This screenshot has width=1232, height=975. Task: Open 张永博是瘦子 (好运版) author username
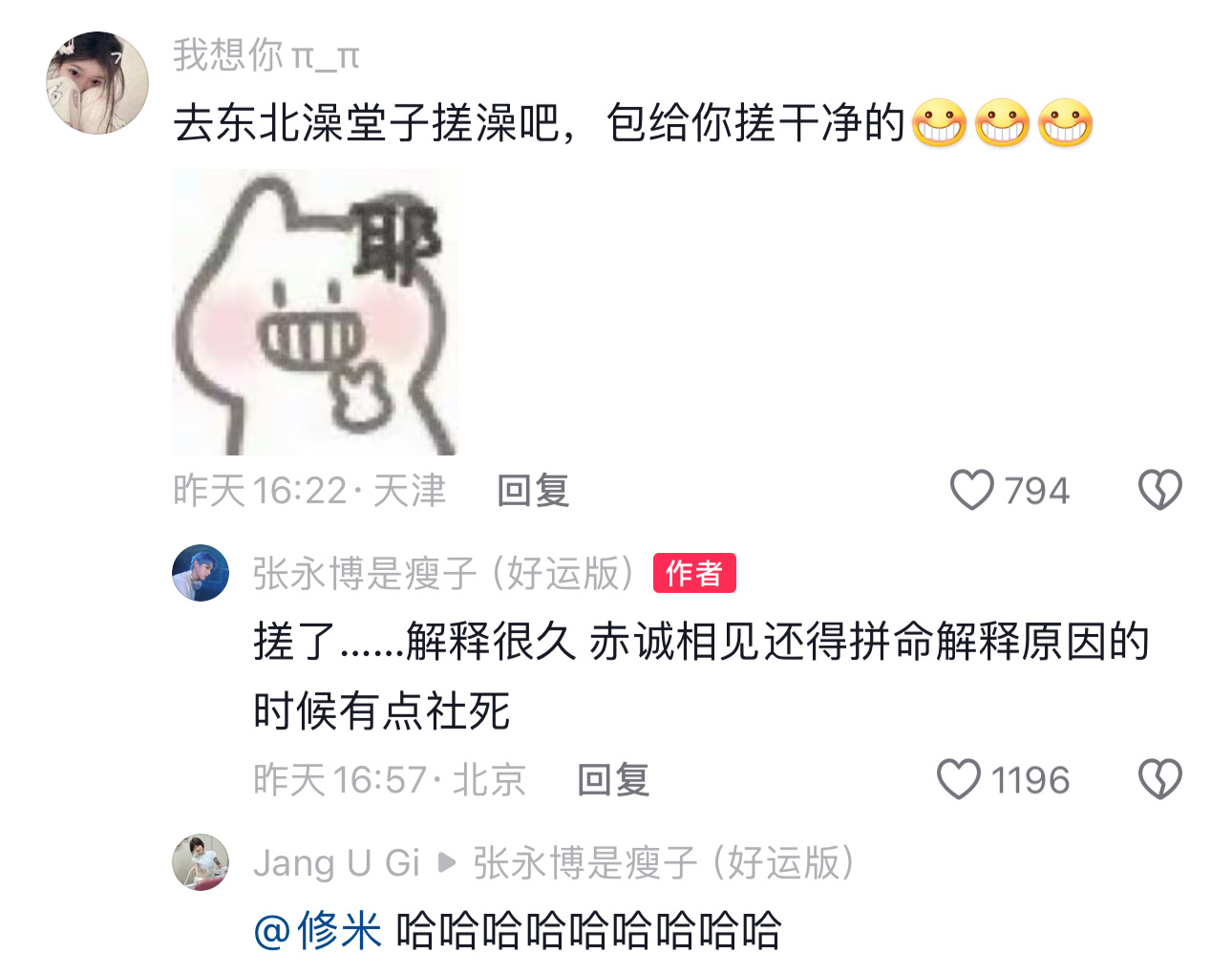(444, 573)
